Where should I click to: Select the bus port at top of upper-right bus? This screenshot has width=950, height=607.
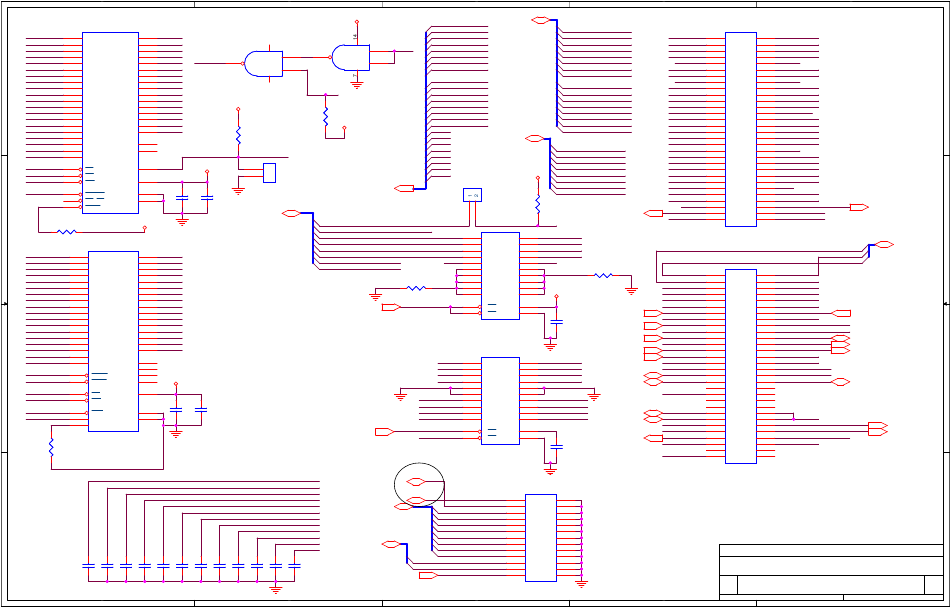pyautogui.click(x=540, y=21)
